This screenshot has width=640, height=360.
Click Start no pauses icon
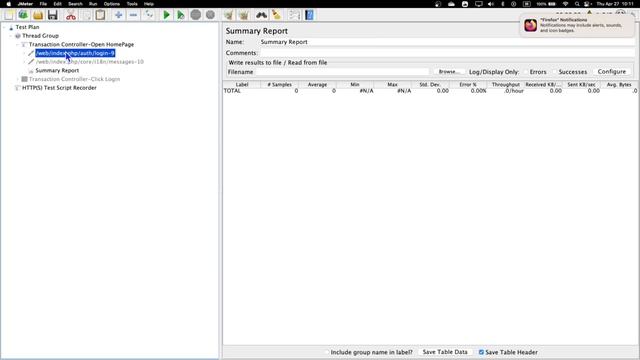[x=181, y=15]
